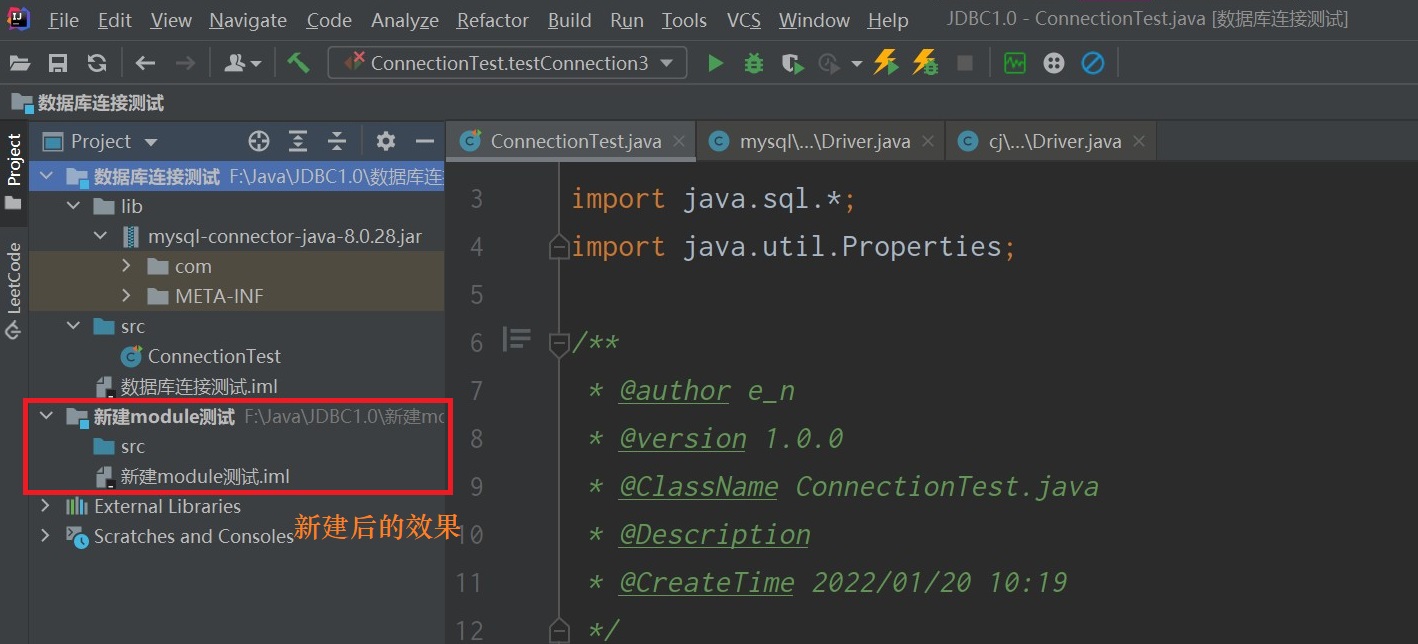Select src folder under 新建module测试
This screenshot has width=1418, height=644.
(x=119, y=447)
